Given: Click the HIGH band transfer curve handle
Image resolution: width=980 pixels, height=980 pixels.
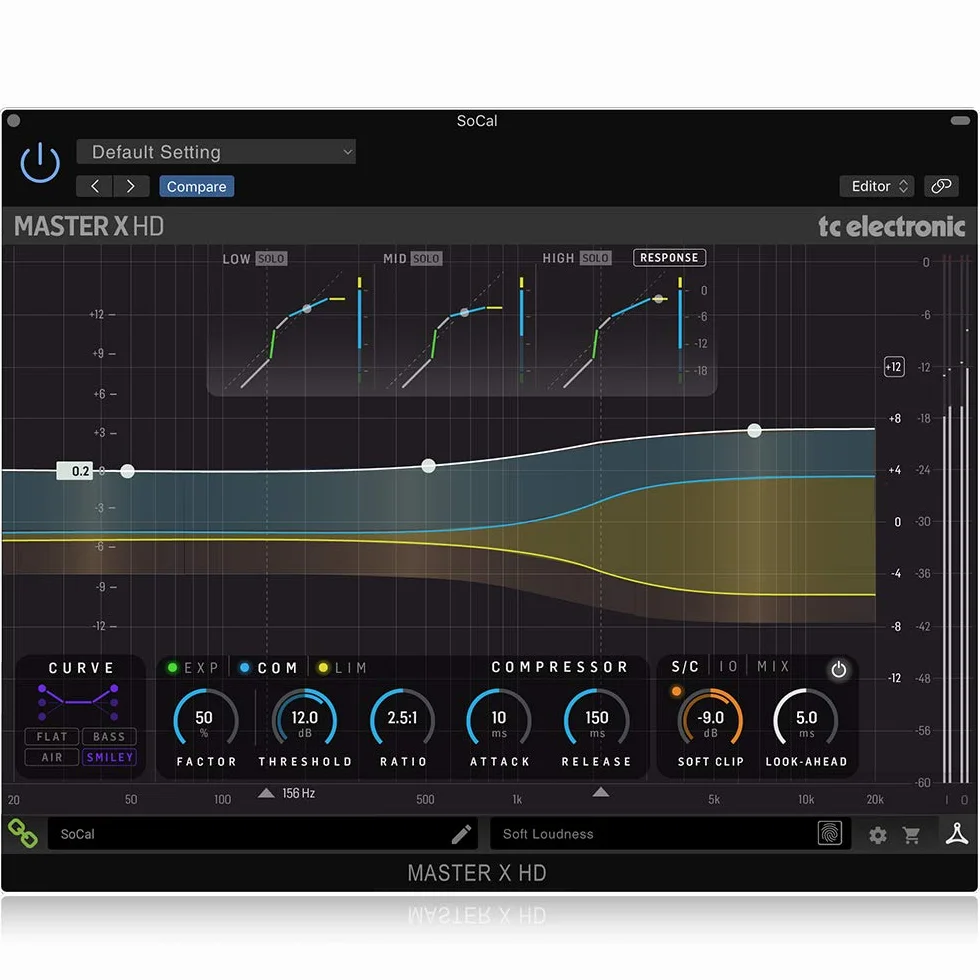Looking at the screenshot, I should point(658,299).
